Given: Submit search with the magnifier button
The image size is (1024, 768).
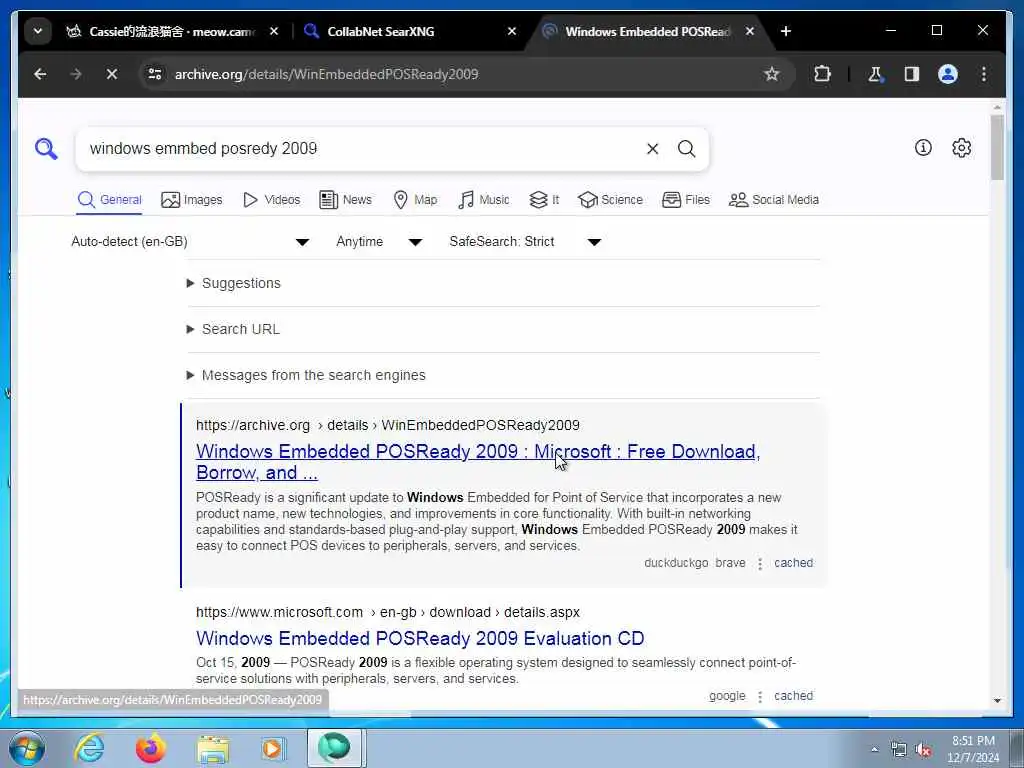Looking at the screenshot, I should pyautogui.click(x=686, y=149).
